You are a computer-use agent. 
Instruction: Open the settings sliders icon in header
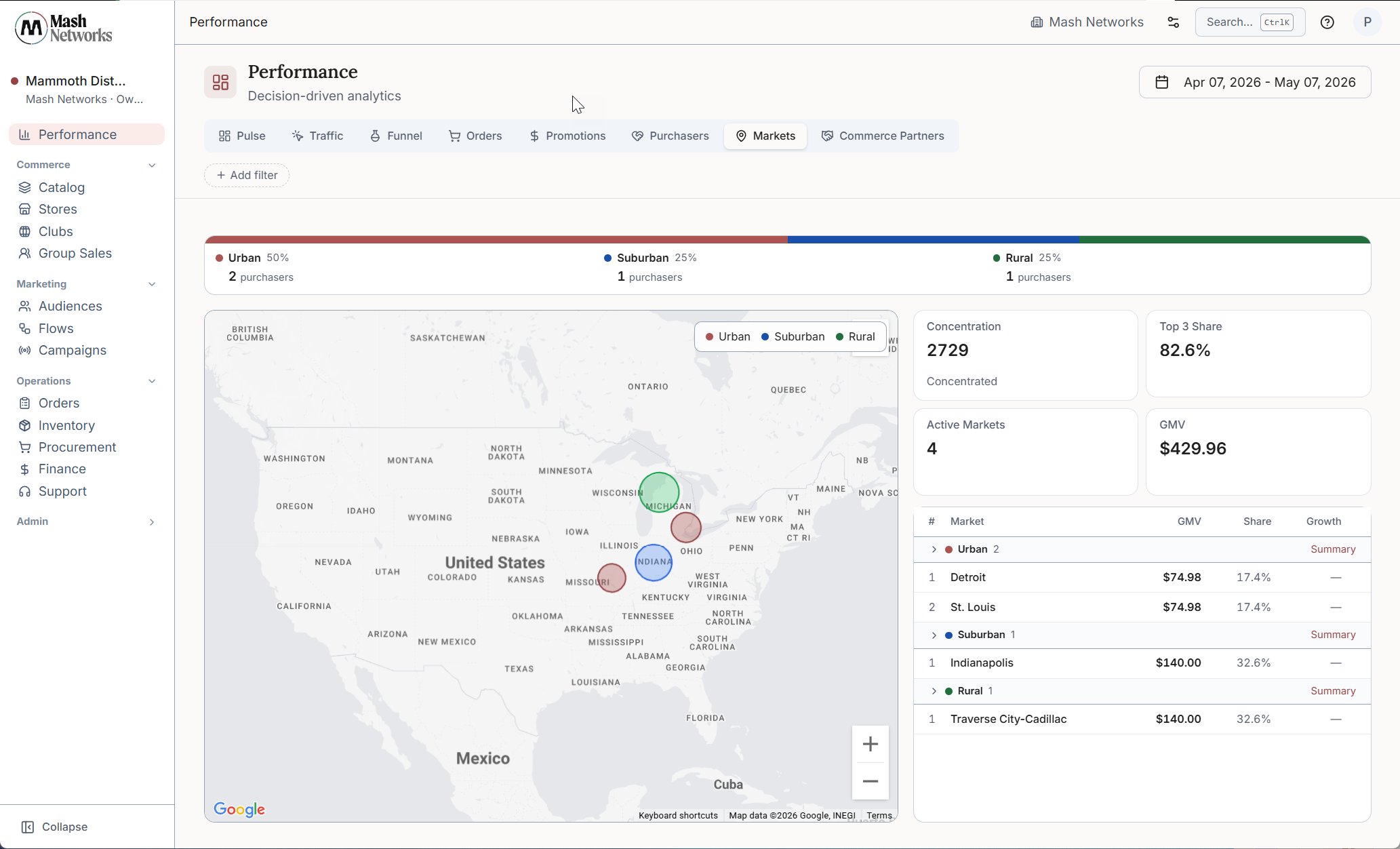point(1174,22)
